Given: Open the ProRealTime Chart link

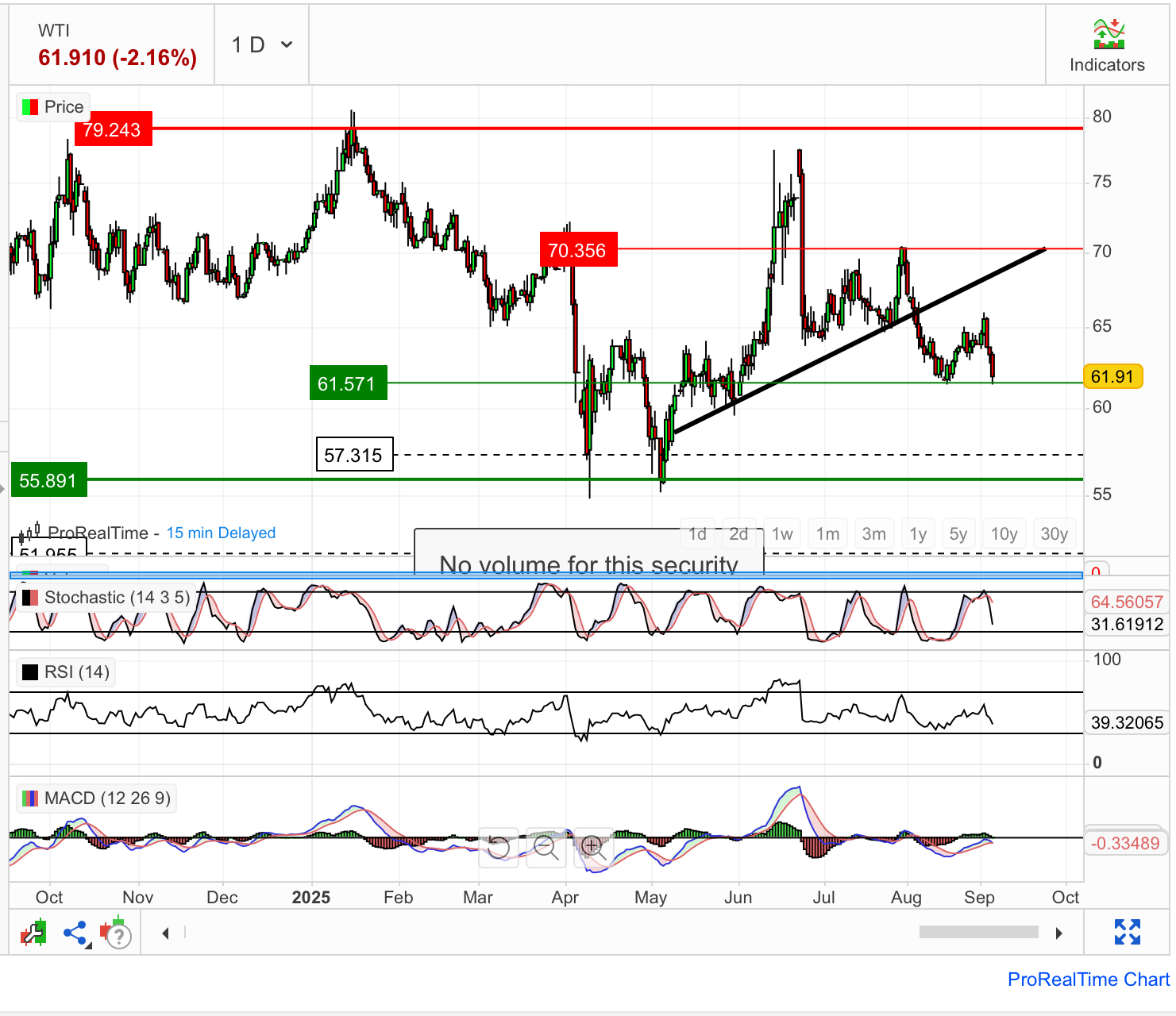Looking at the screenshot, I should (x=1088, y=979).
